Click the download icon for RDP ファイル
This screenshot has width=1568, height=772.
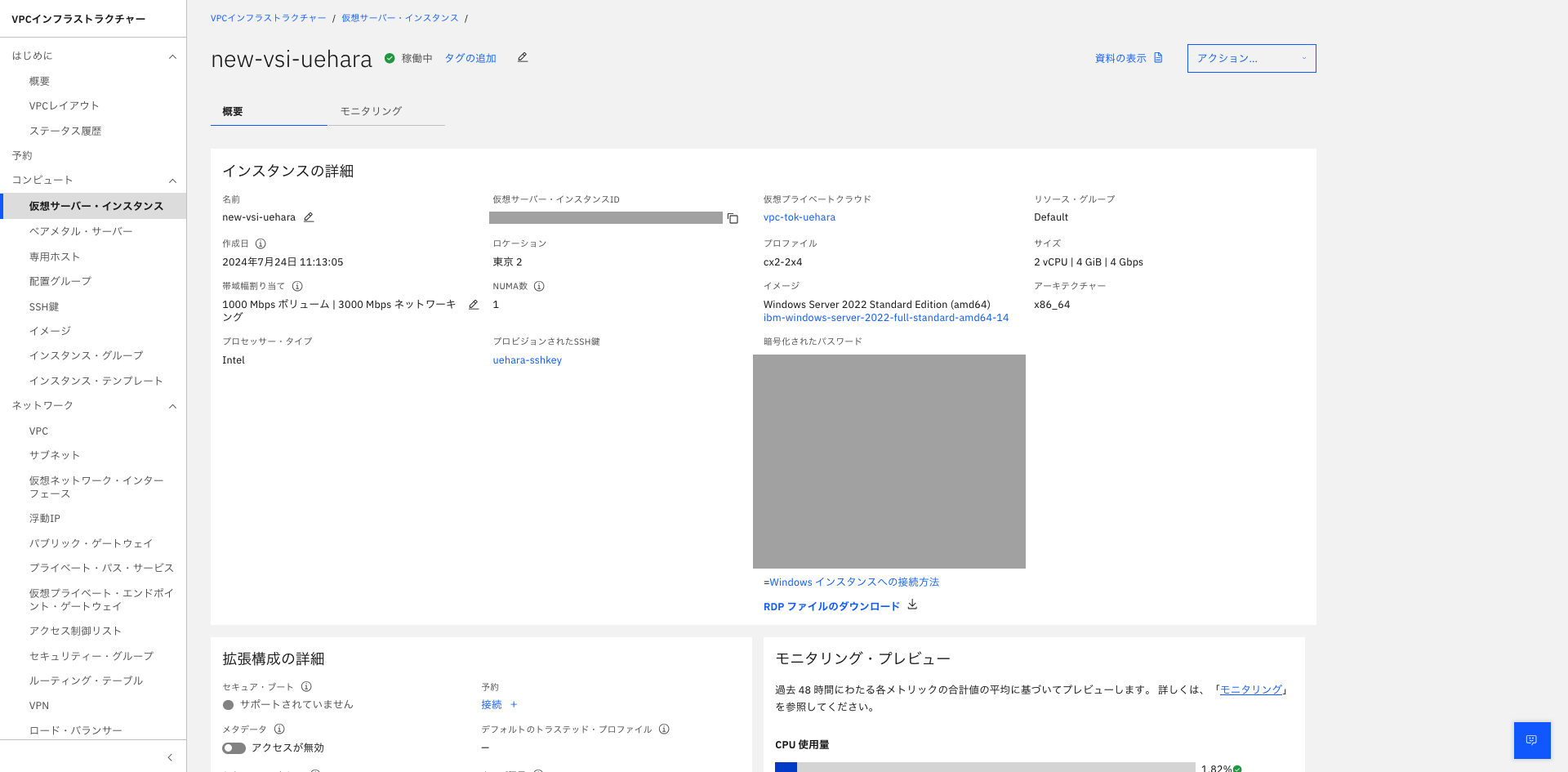[x=912, y=605]
